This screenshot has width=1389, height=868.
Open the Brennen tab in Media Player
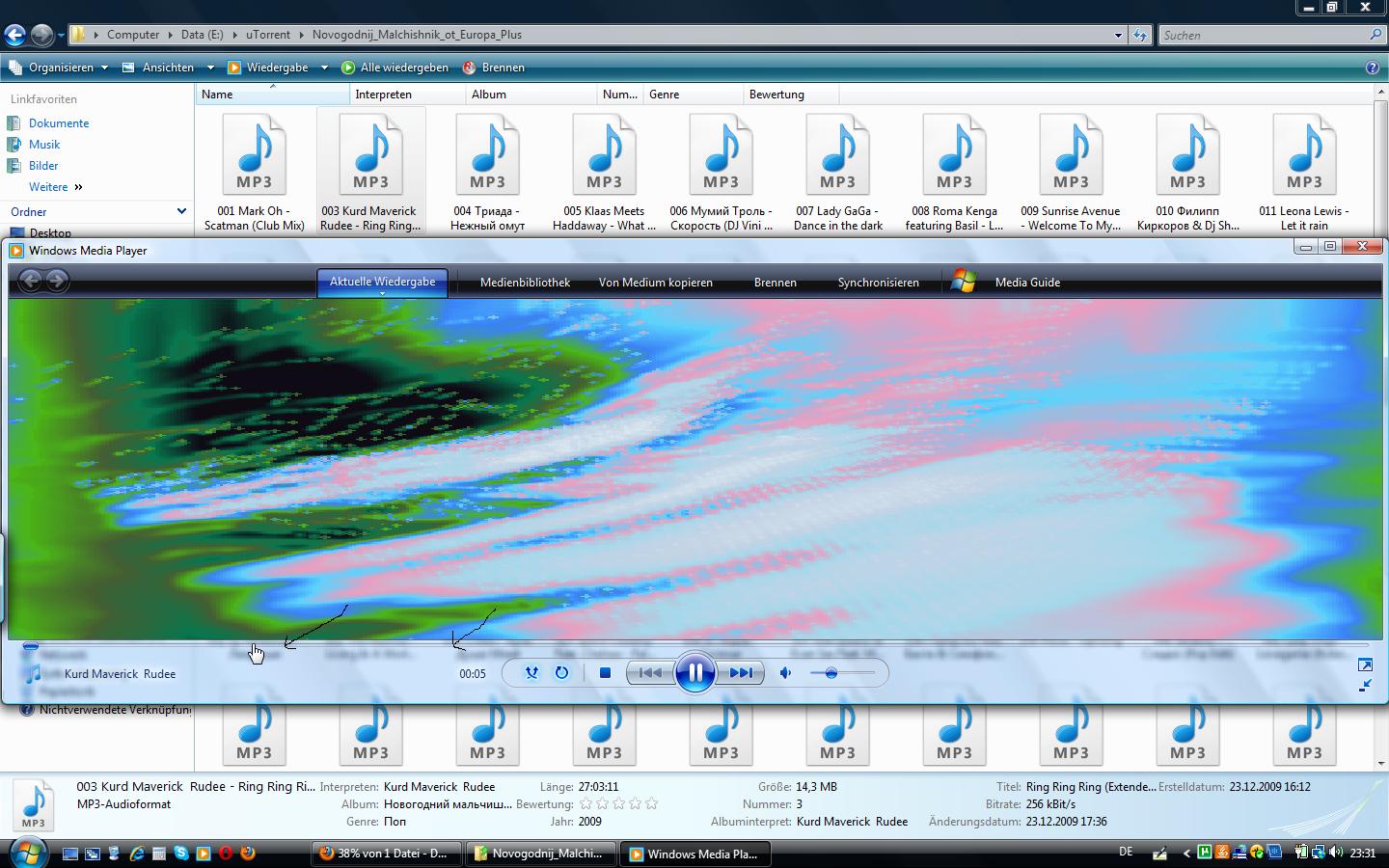(776, 283)
